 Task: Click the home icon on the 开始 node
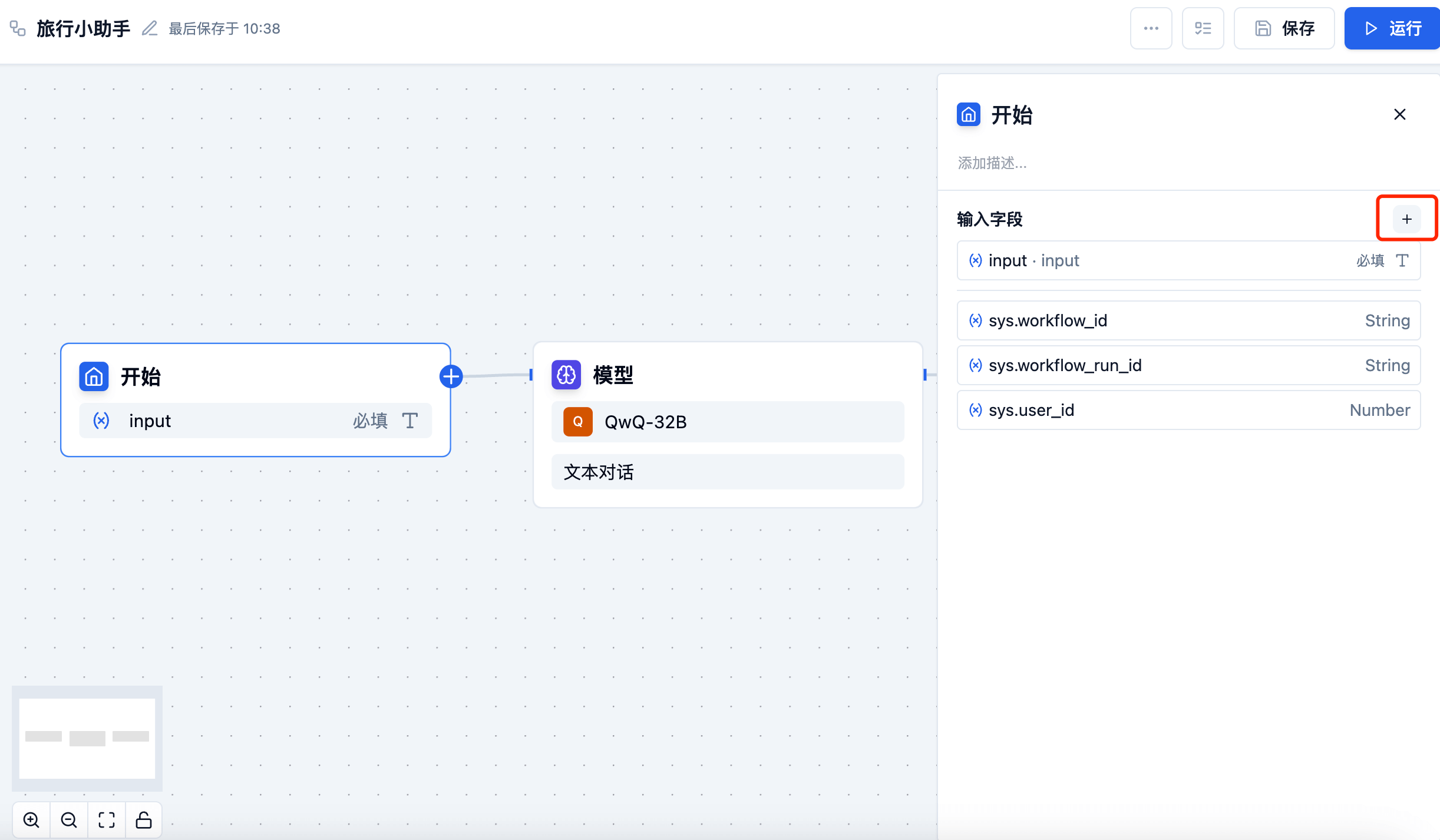[x=93, y=377]
